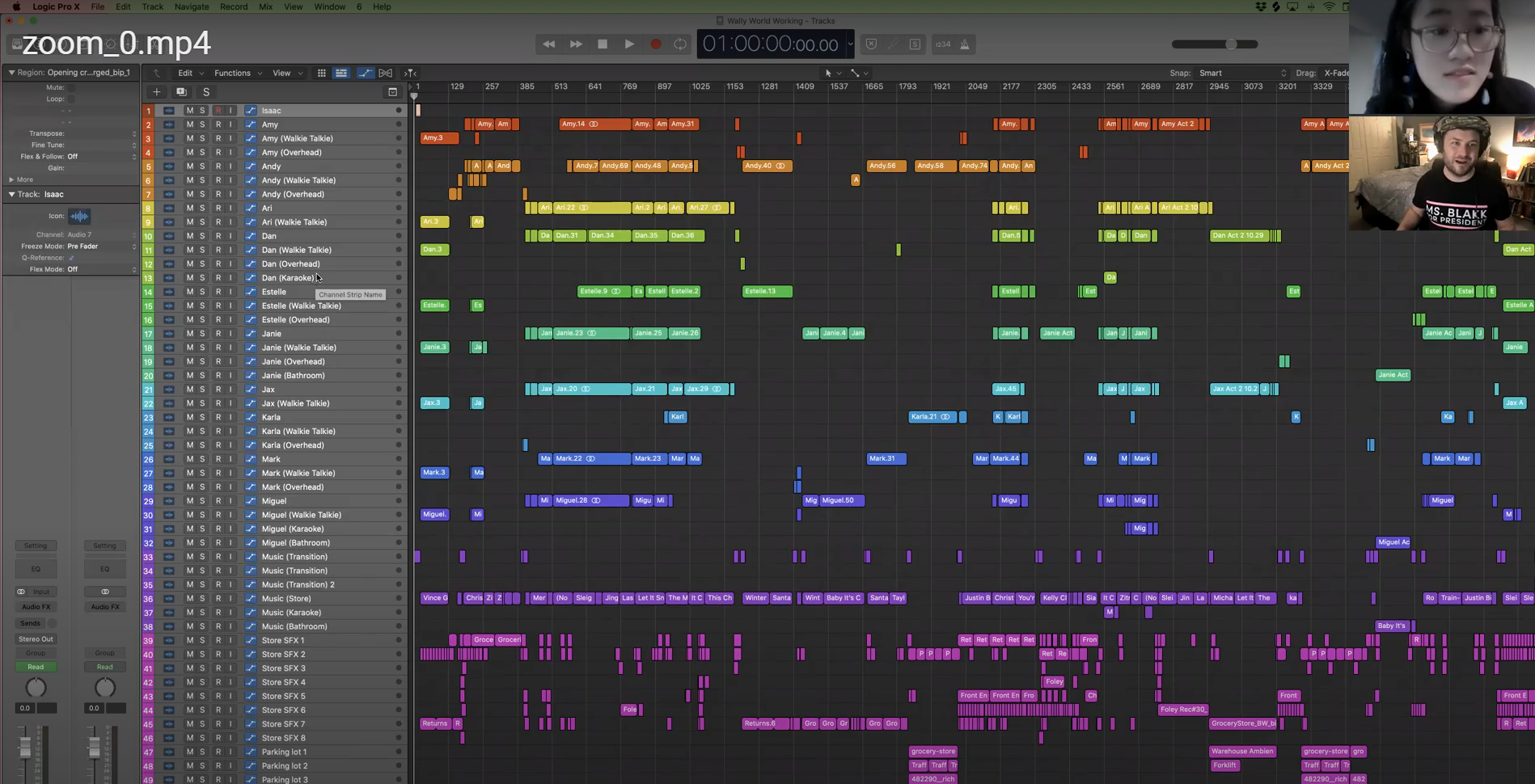Toggle the show automation button
The width and height of the screenshot is (1535, 784).
(366, 73)
